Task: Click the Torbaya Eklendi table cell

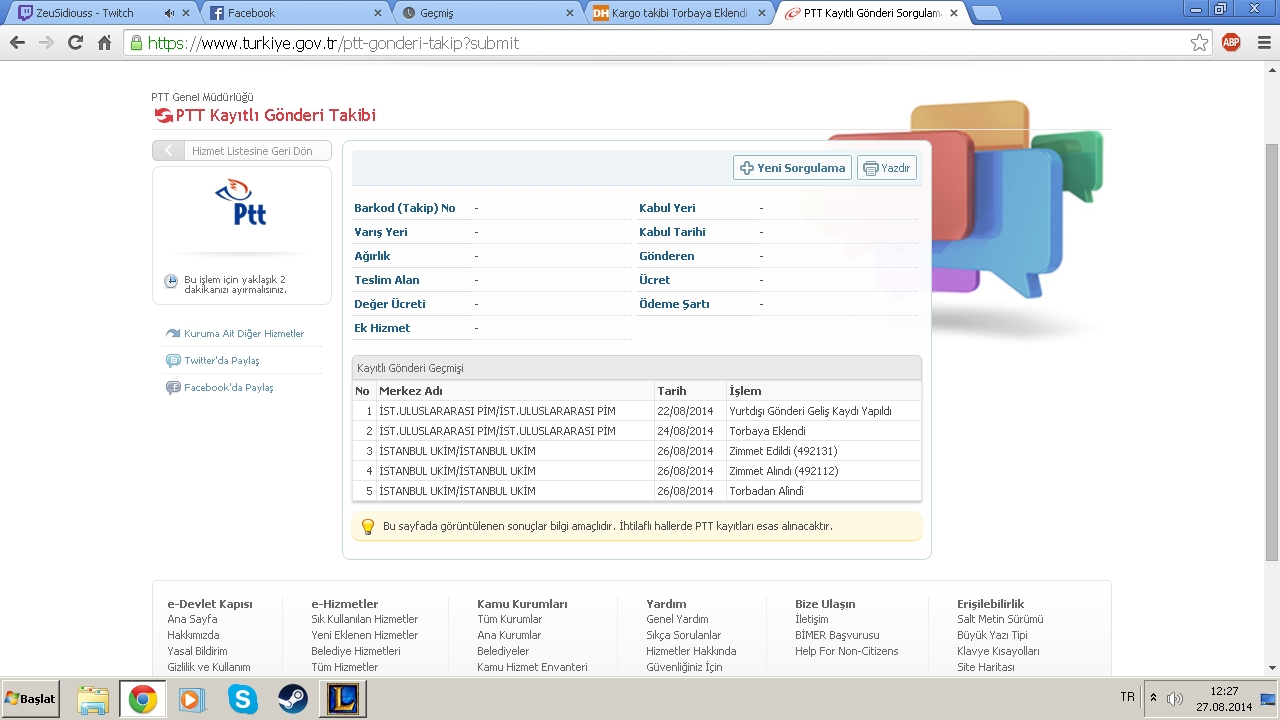Action: [x=823, y=431]
